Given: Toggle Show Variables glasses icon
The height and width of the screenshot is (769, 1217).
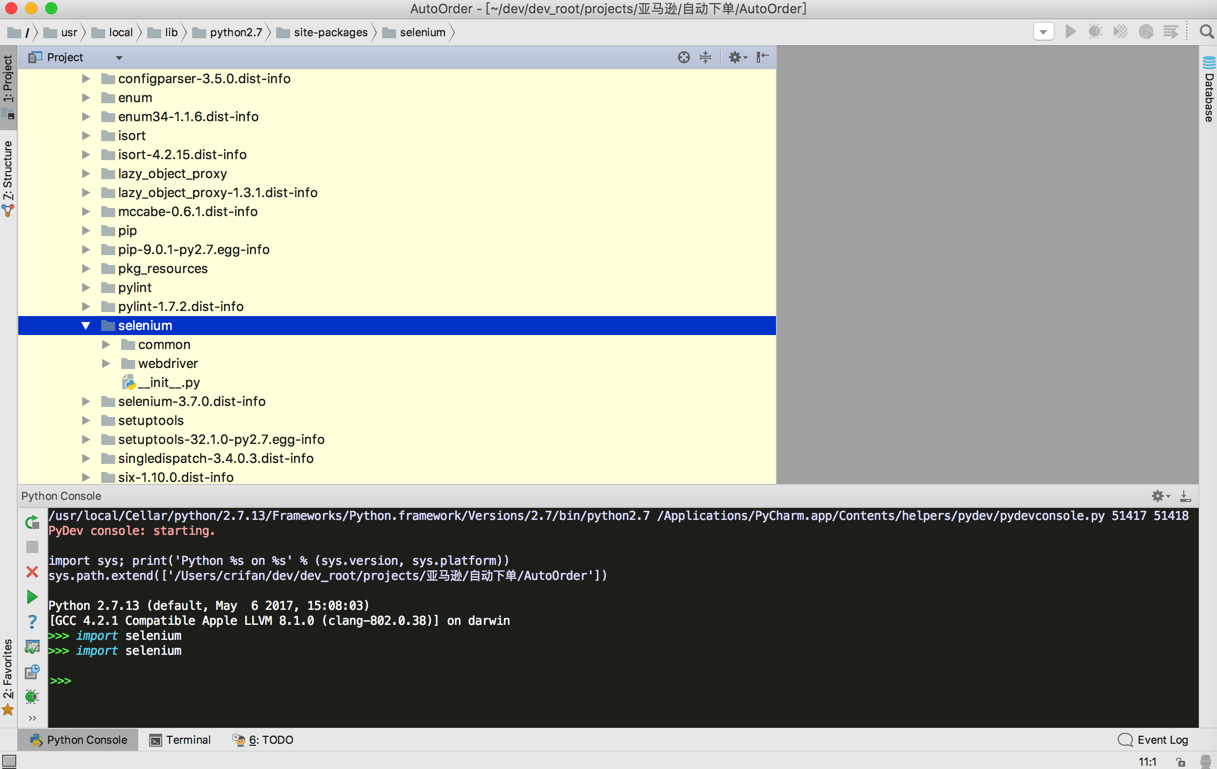Looking at the screenshot, I should pos(32,647).
